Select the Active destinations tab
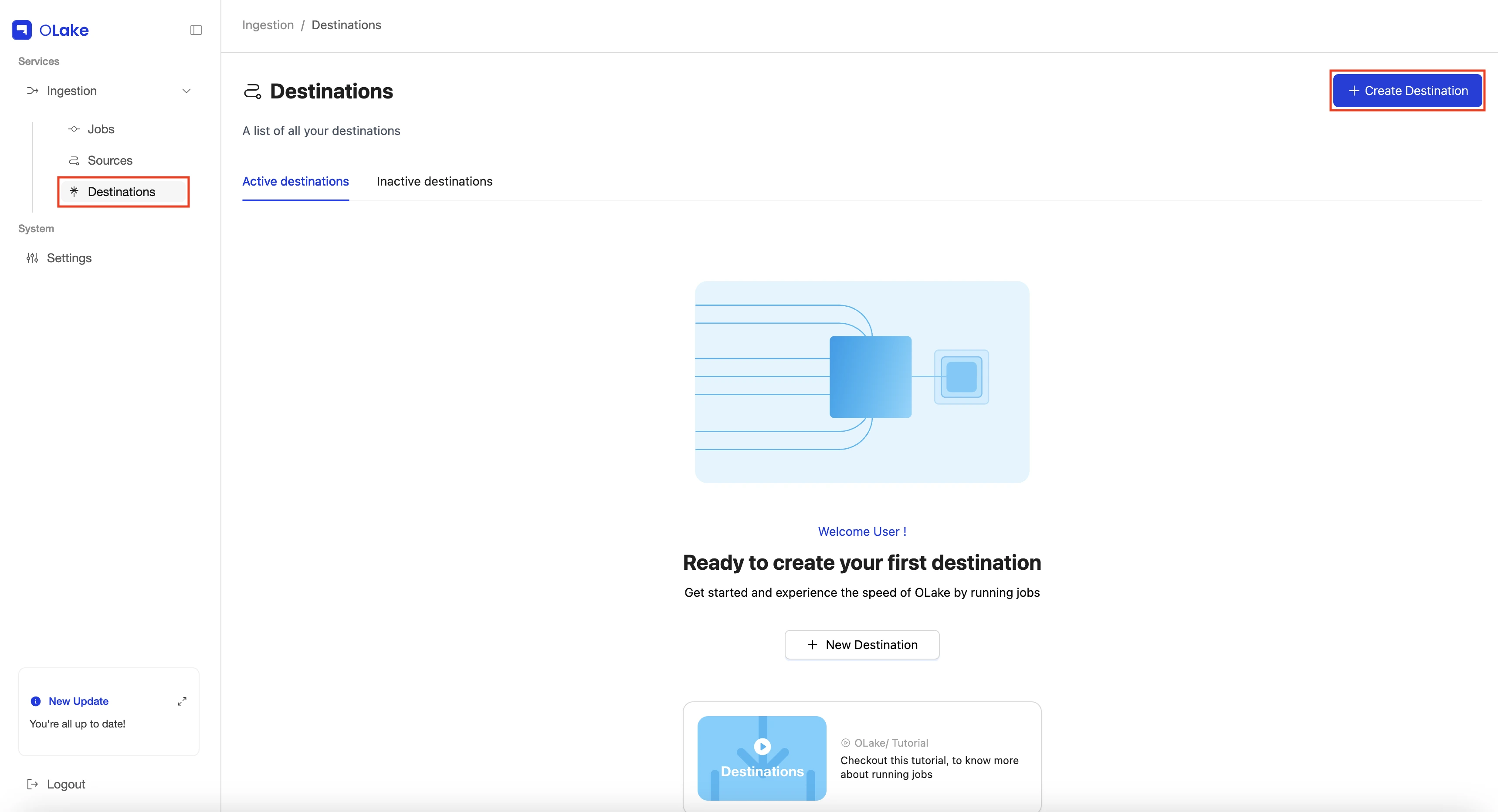 tap(295, 181)
